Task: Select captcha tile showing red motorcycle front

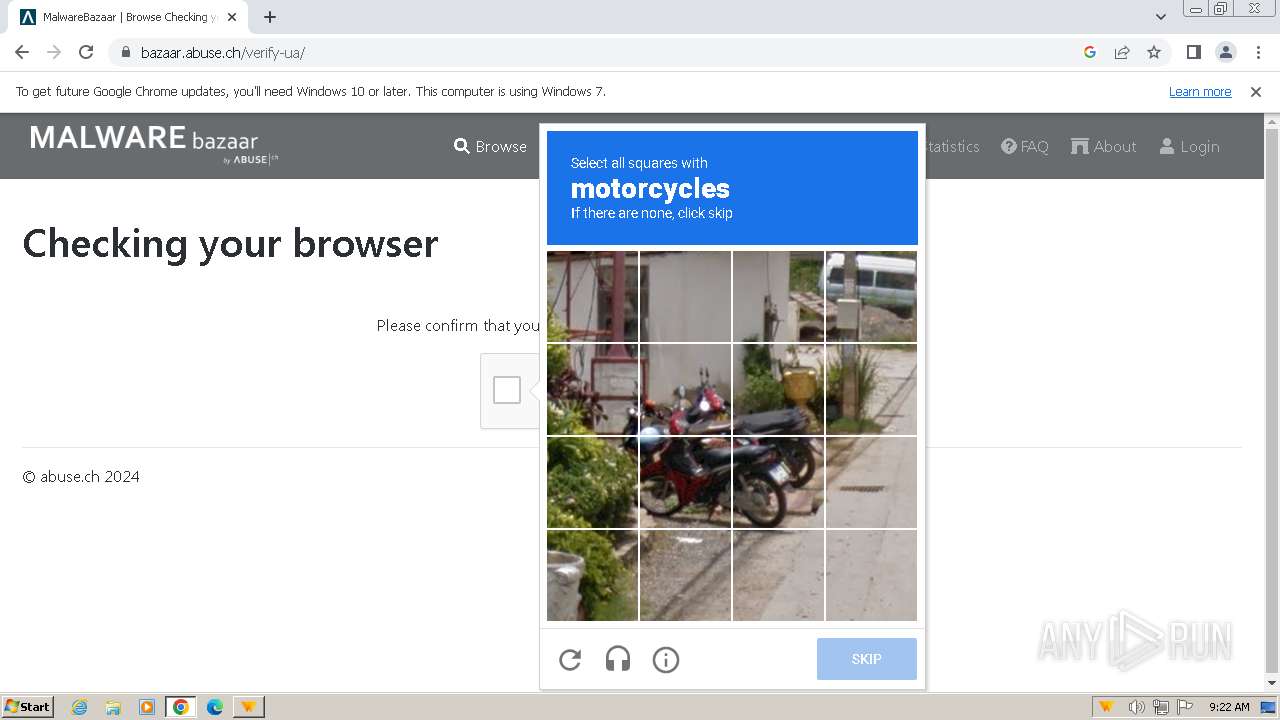Action: [686, 390]
